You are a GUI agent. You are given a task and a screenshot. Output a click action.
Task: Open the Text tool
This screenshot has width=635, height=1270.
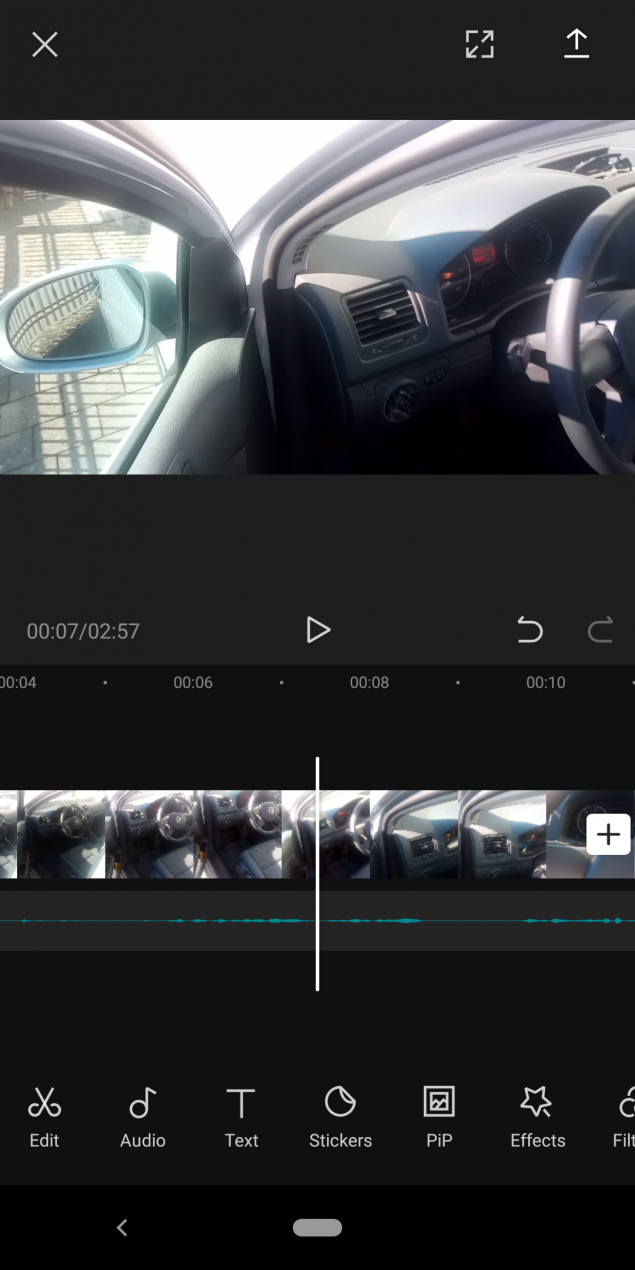point(241,1118)
